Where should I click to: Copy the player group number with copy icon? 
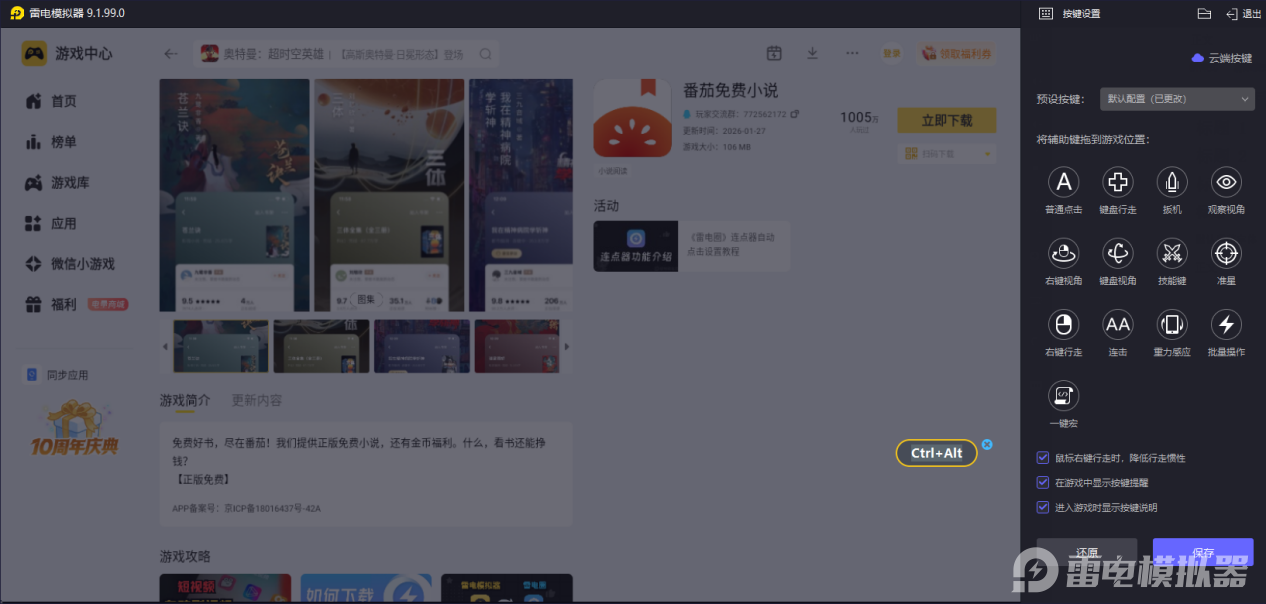795,115
